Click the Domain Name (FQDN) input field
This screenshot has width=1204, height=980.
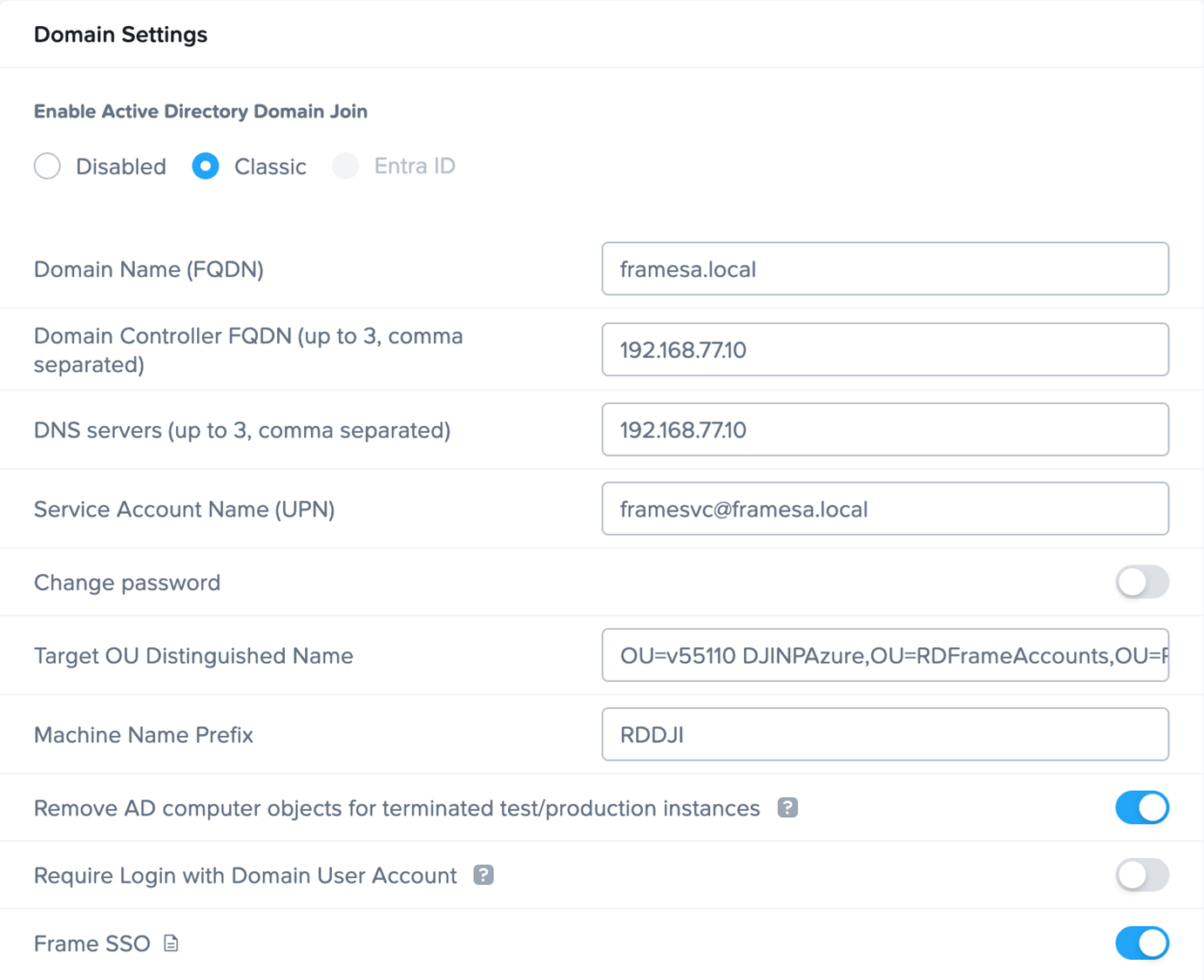pos(884,269)
